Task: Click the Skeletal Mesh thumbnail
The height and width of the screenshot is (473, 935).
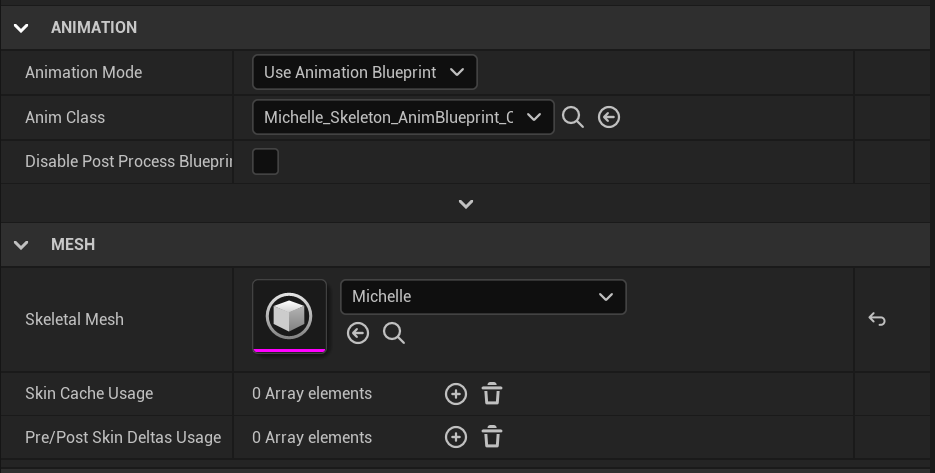Action: 289,316
